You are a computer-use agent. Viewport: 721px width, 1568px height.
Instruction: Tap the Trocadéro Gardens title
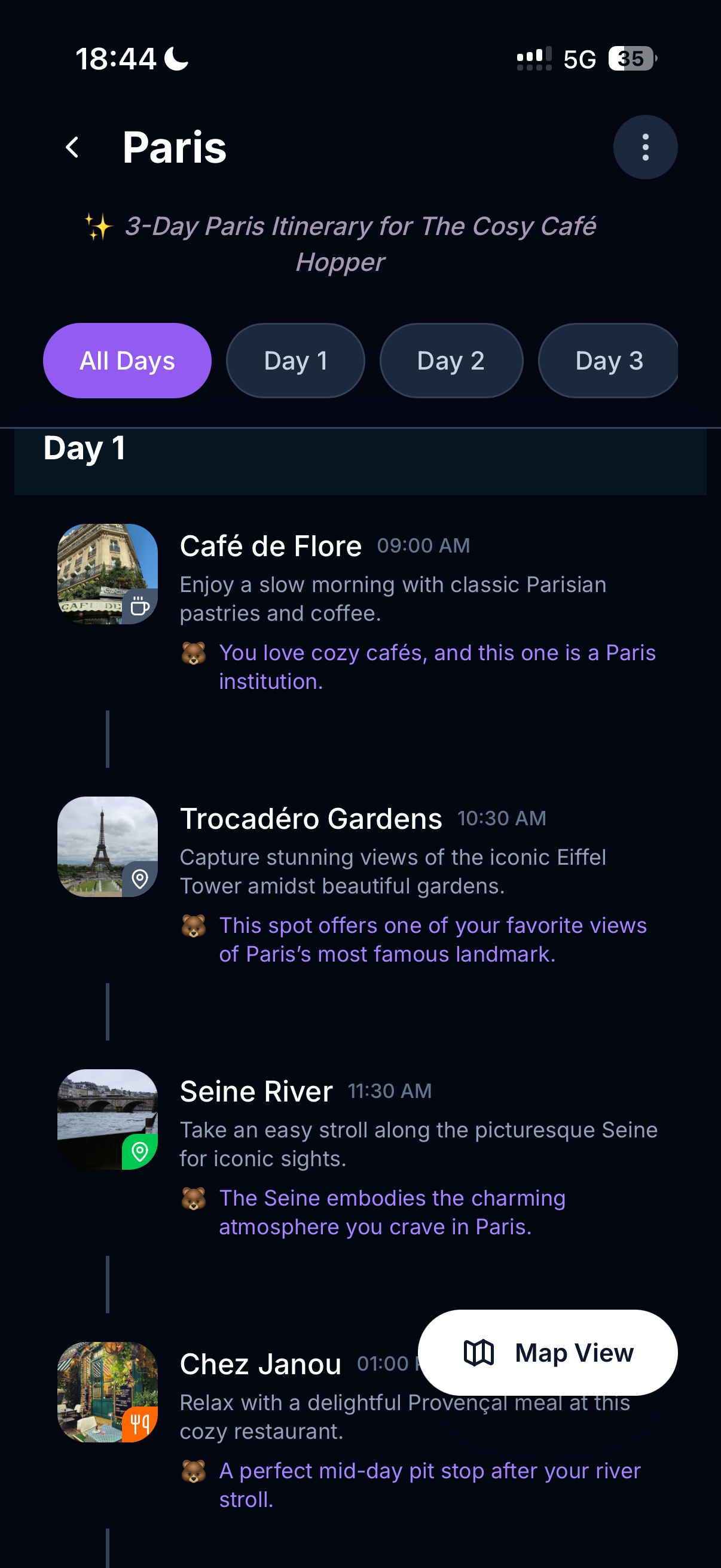coord(311,819)
